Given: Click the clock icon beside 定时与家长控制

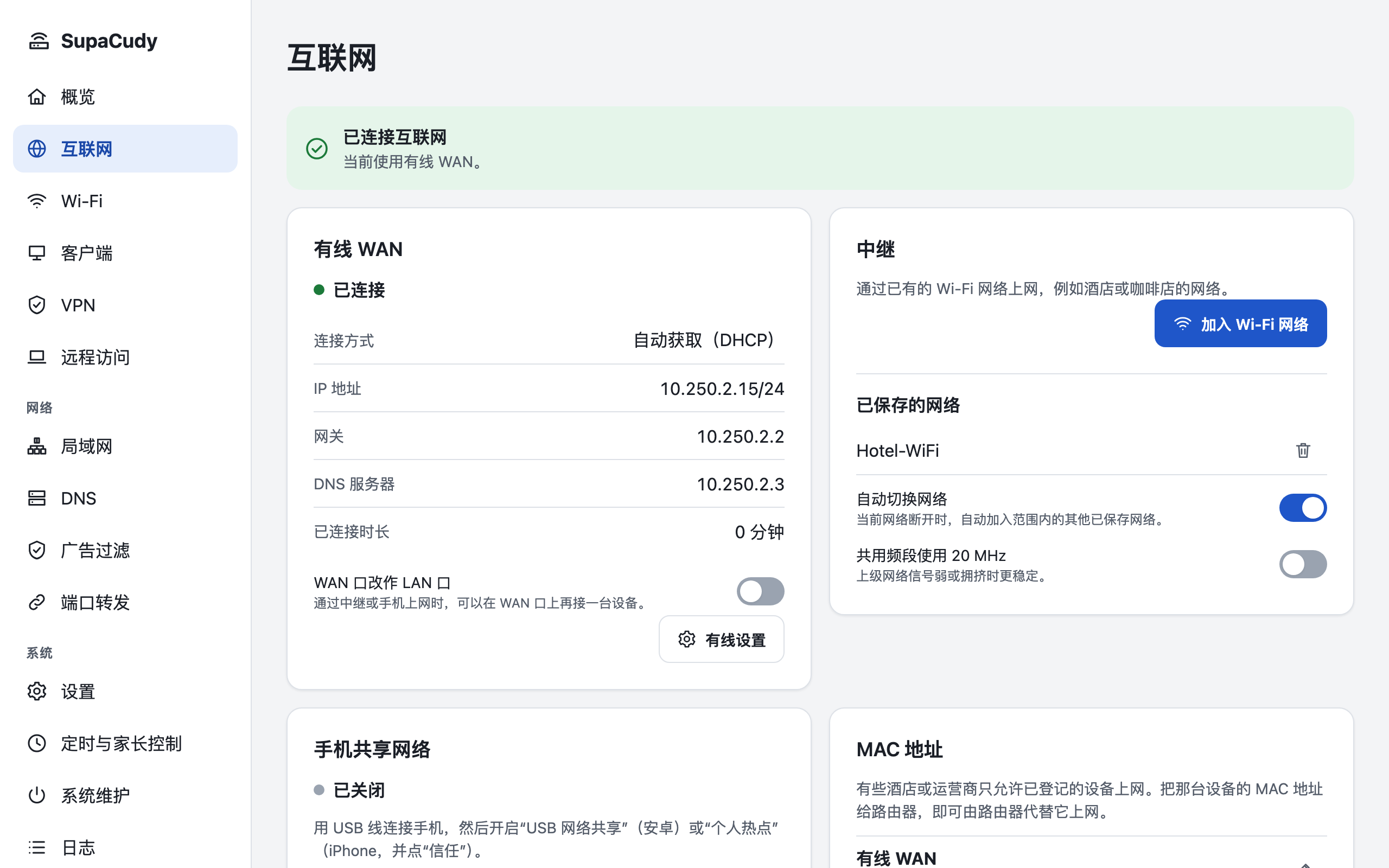Looking at the screenshot, I should tap(37, 743).
